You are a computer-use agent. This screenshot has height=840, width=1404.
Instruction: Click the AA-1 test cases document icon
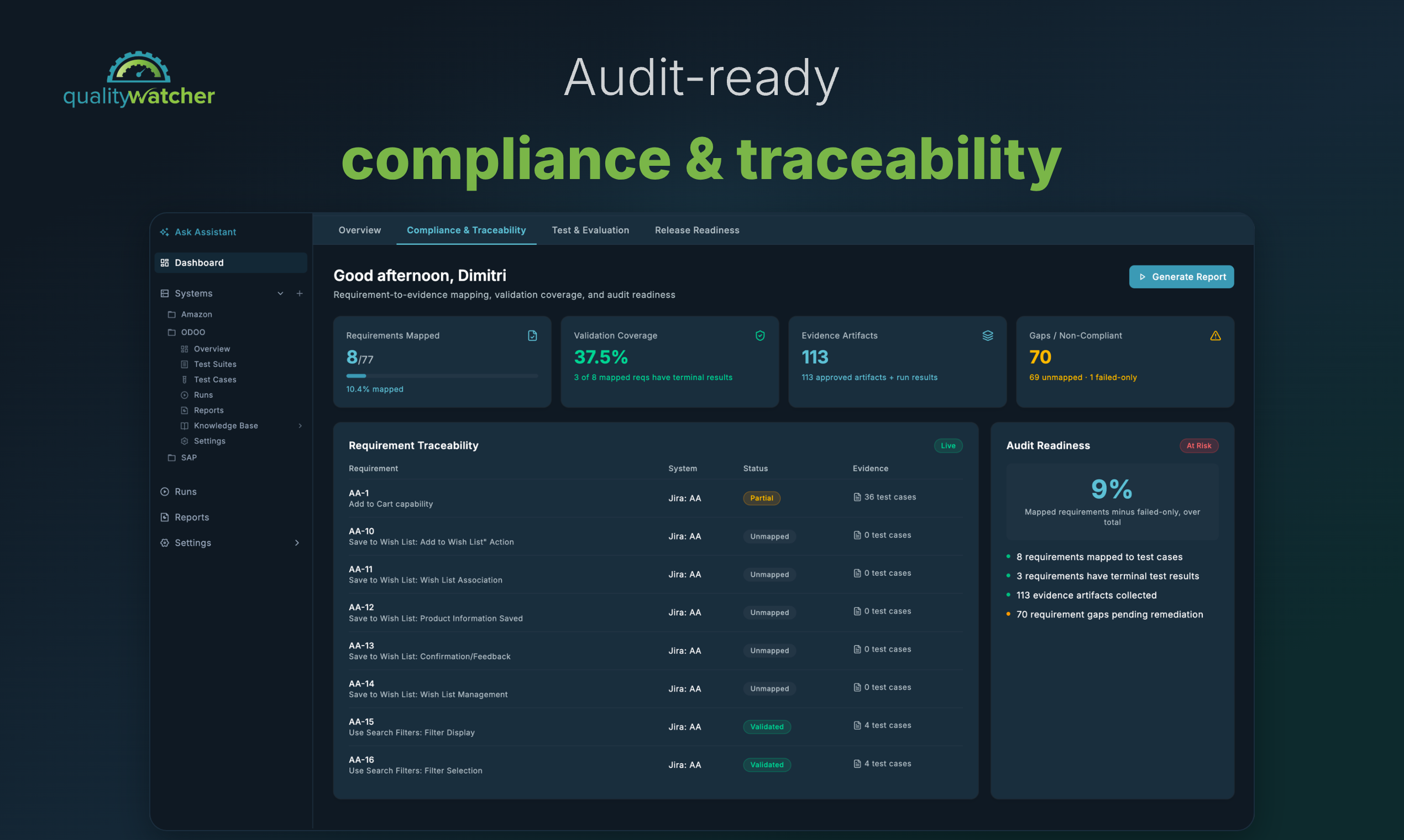coord(857,497)
